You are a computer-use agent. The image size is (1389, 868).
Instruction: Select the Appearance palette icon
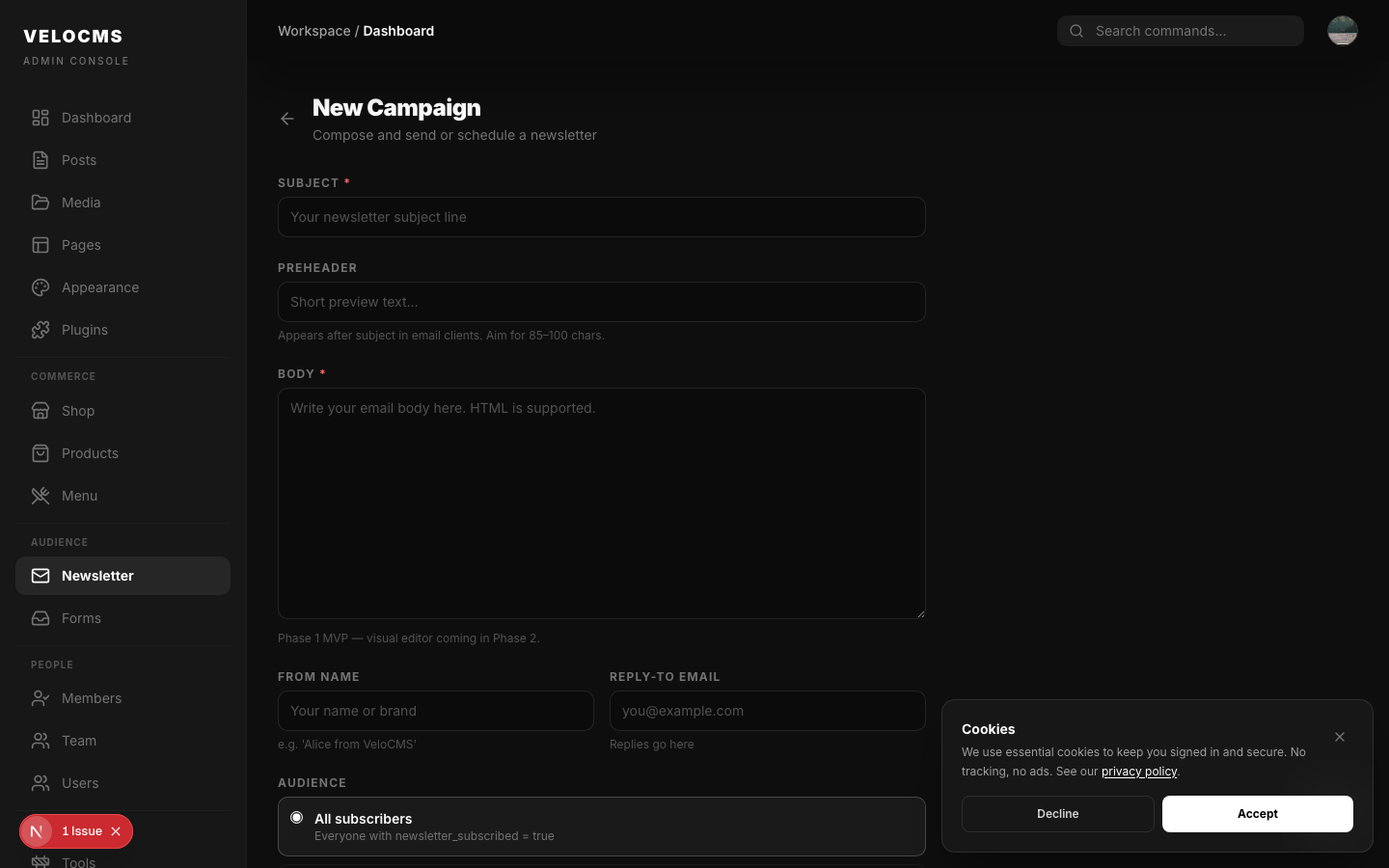click(x=40, y=287)
